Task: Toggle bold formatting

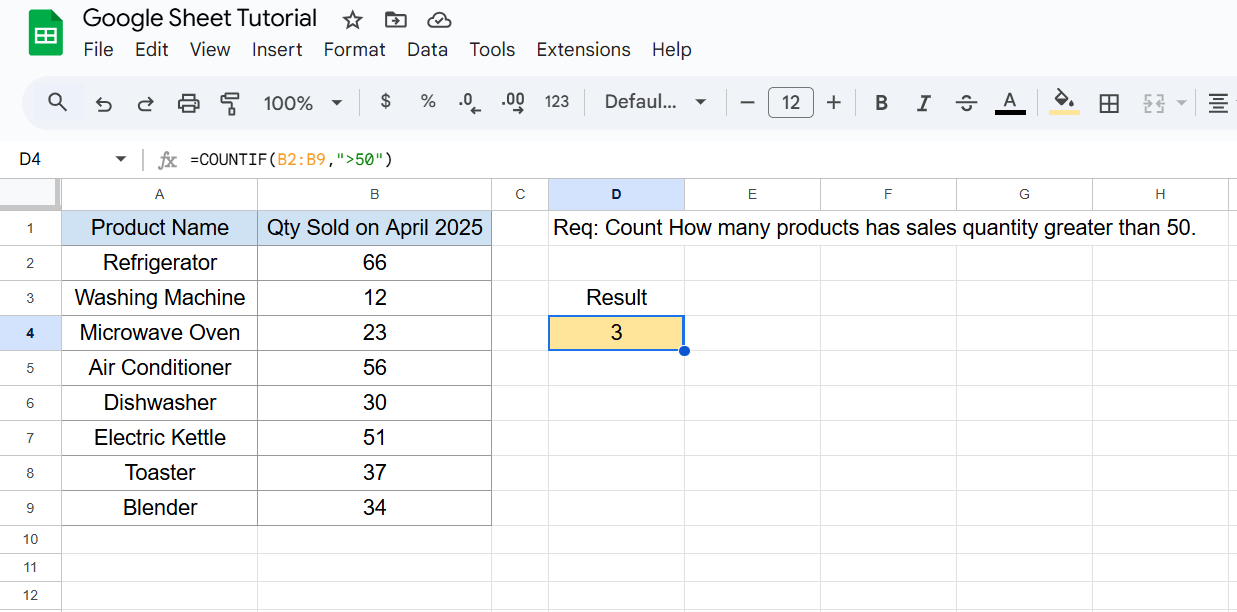Action: tap(881, 103)
